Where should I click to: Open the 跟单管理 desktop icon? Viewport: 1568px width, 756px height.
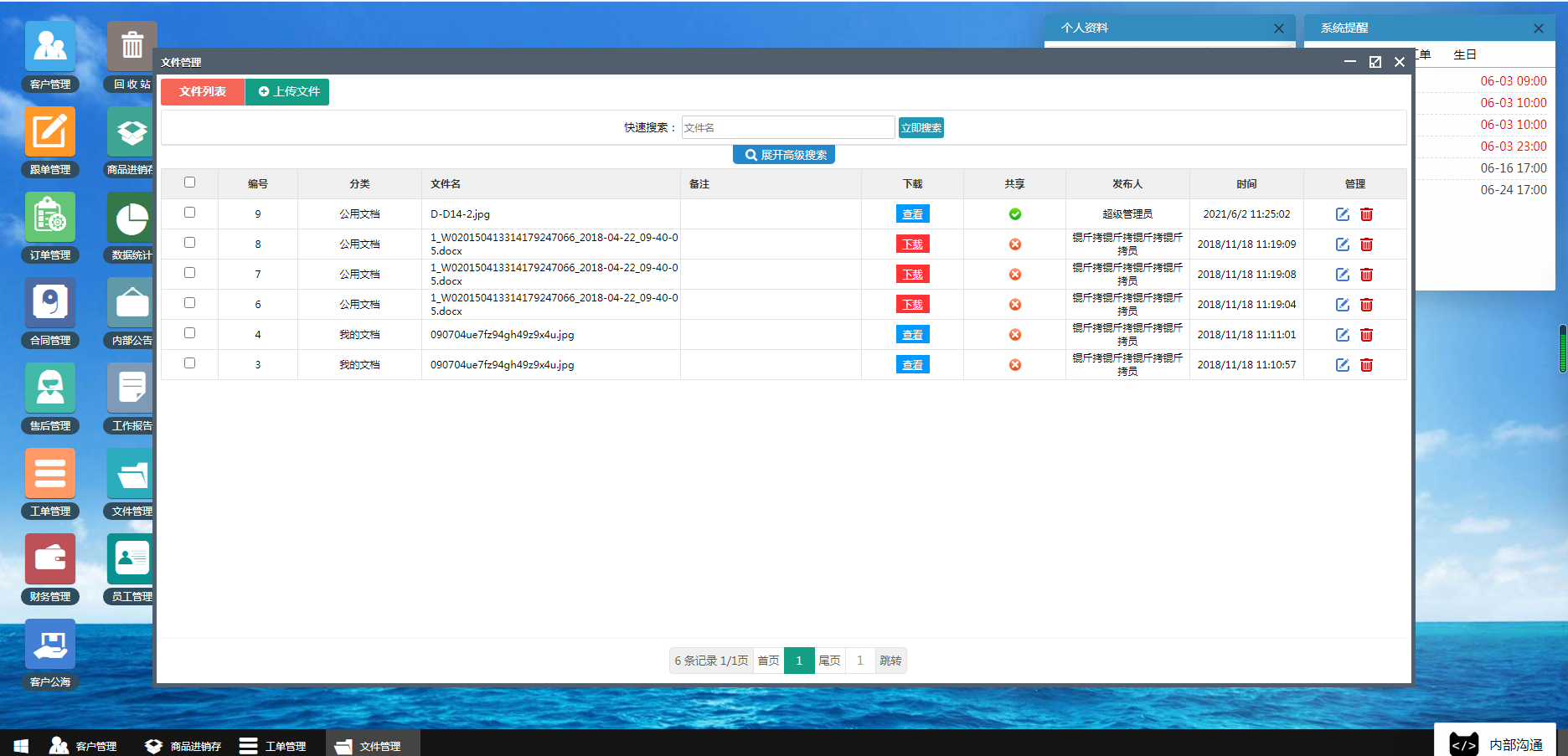click(50, 131)
